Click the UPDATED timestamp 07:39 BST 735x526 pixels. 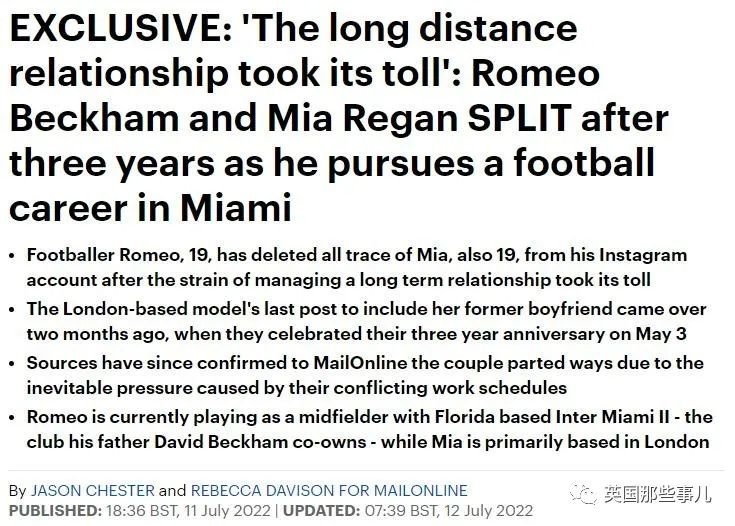tap(449, 511)
